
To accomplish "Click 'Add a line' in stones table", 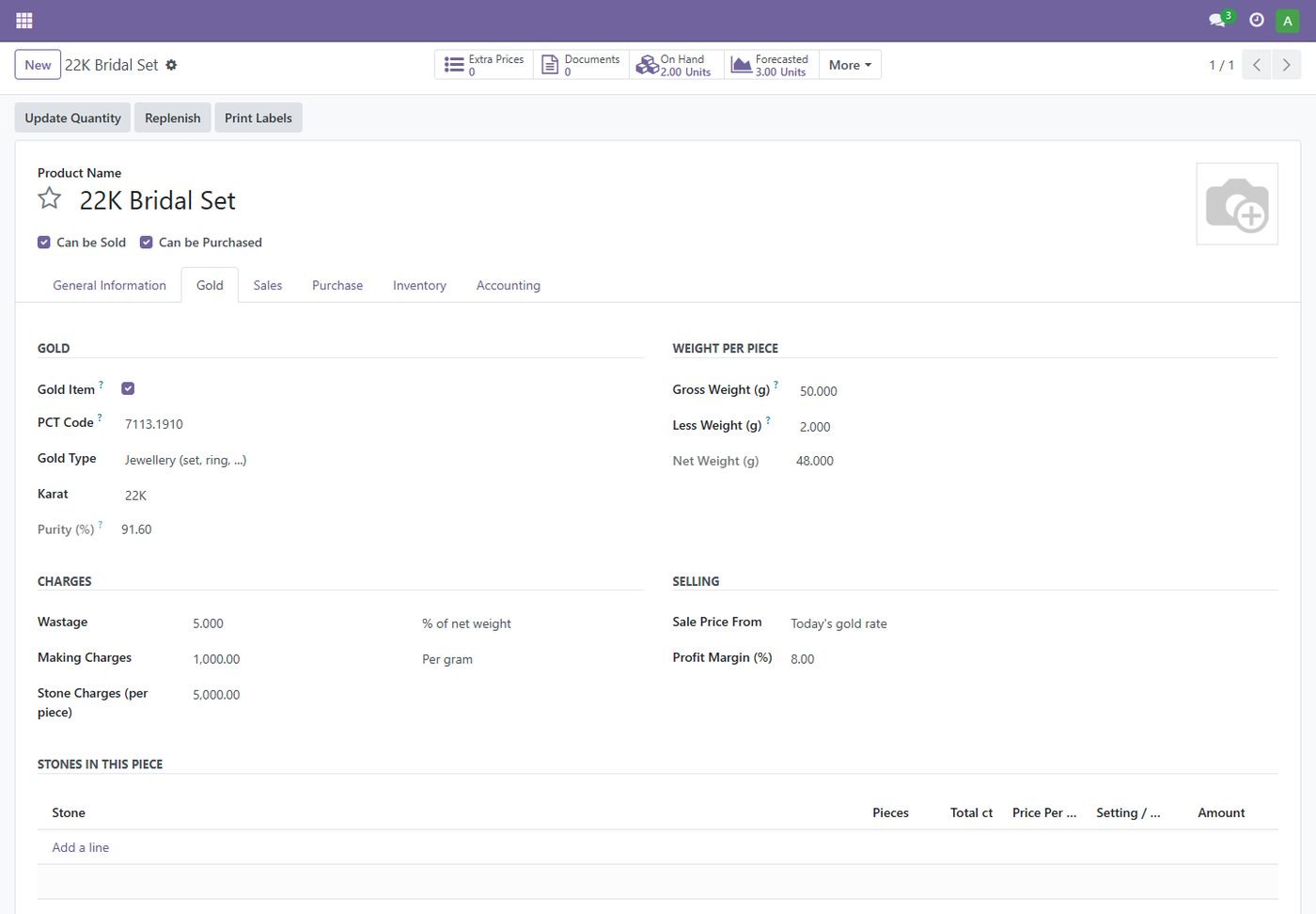I will click(x=81, y=847).
